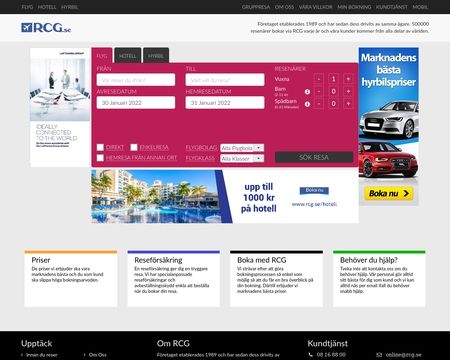
Task: Switch to the Hotell tab
Action: pyautogui.click(x=128, y=56)
